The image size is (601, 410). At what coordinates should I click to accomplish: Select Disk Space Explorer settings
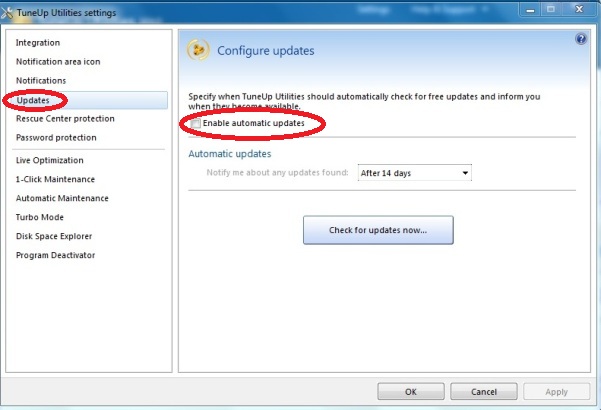[x=54, y=236]
